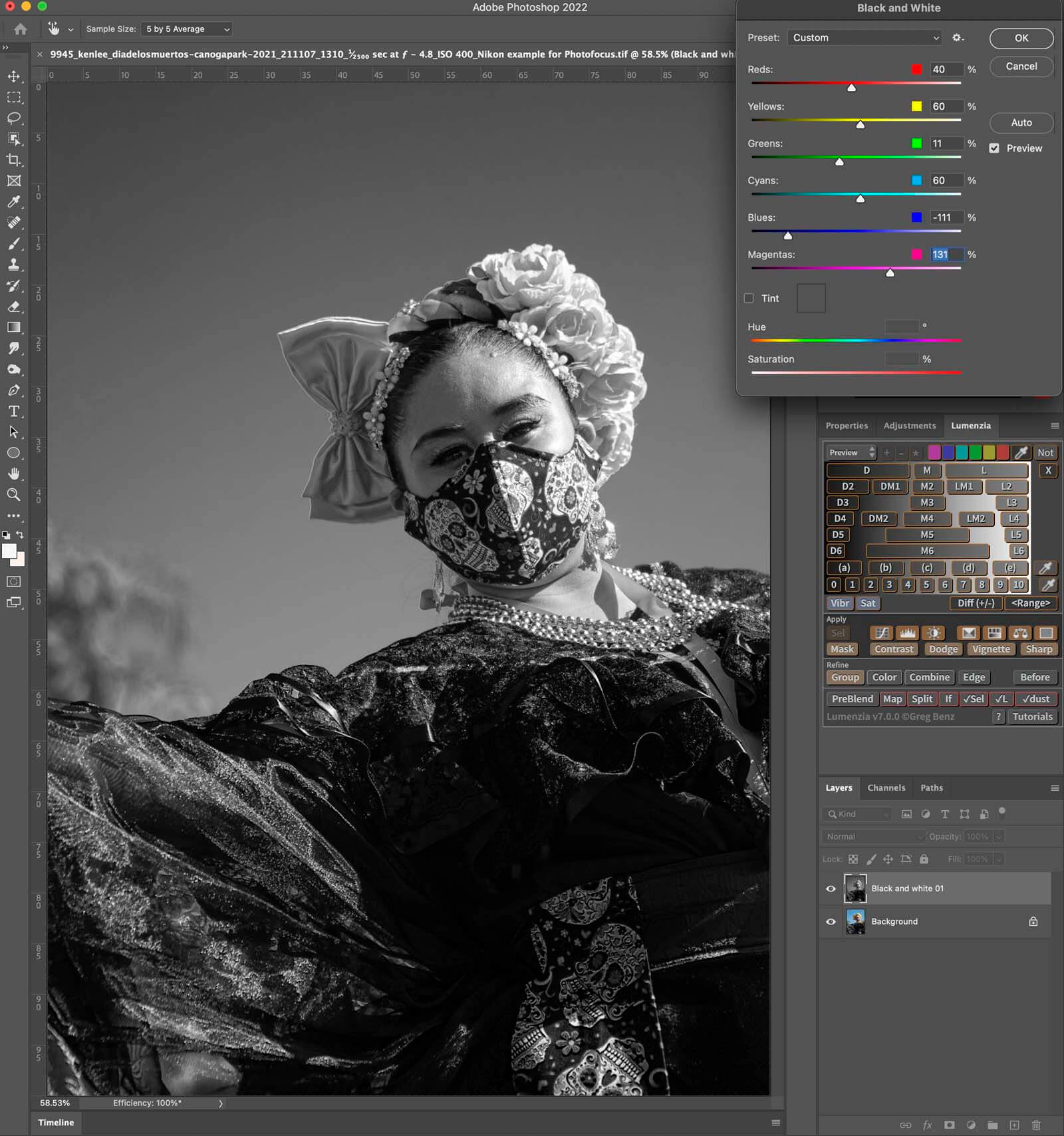Click the Blues slider handle
Image resolution: width=1064 pixels, height=1136 pixels.
788,235
